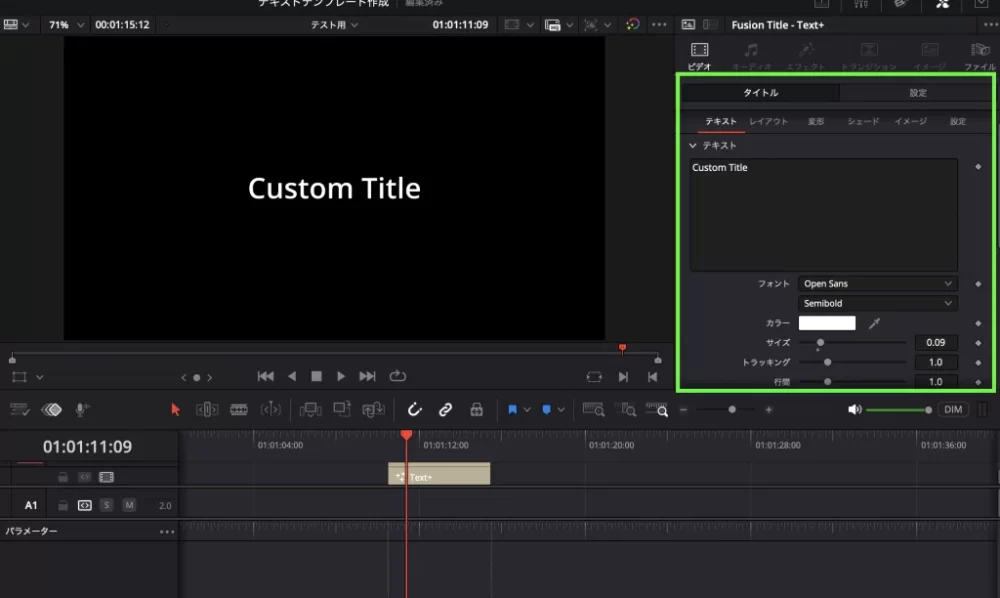Viewport: 1000px width, 598px height.
Task: Toggle timeline Snapping magnet icon
Action: [x=414, y=409]
